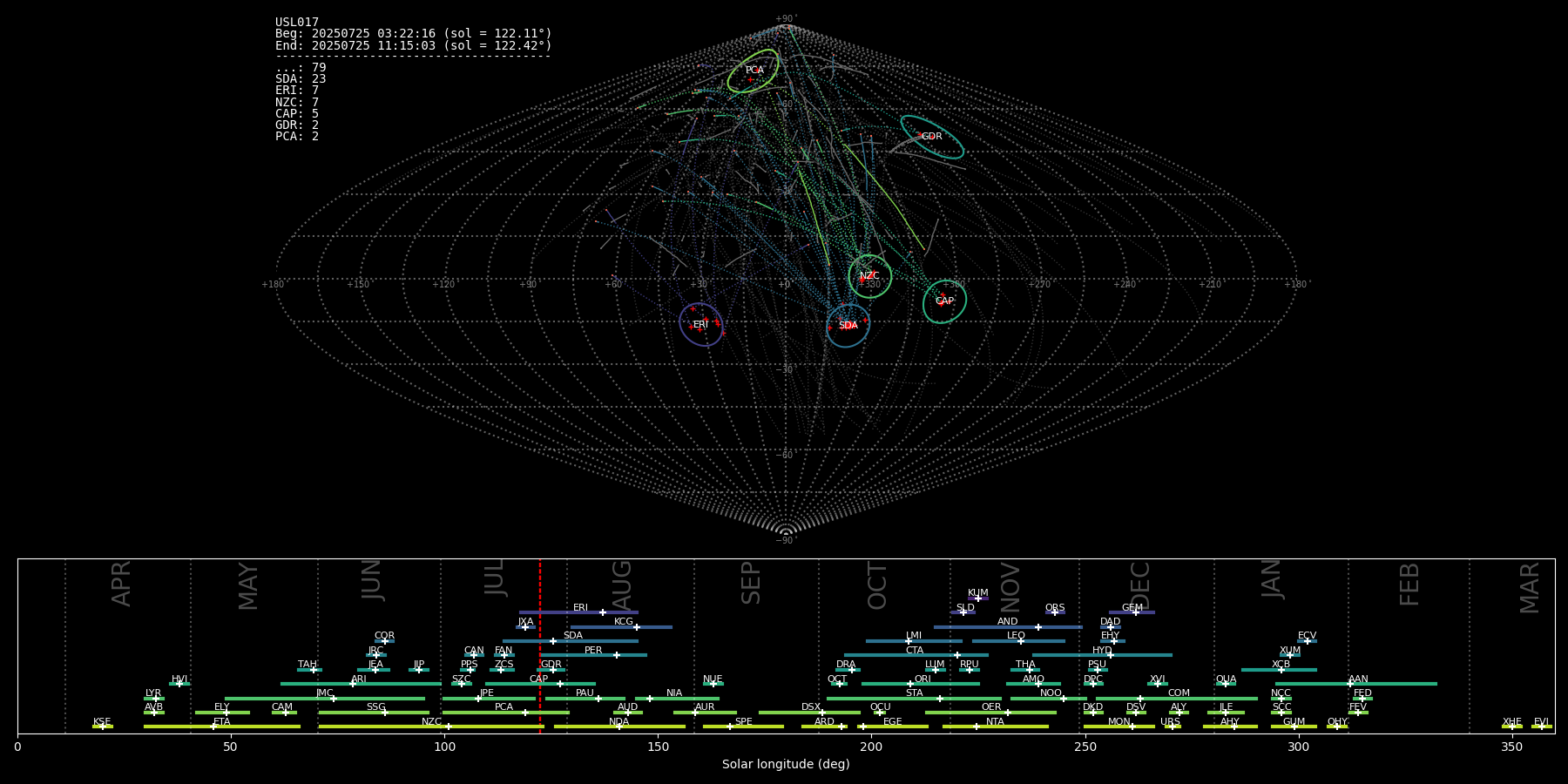Click the AUG month label in the timeline
The width and height of the screenshot is (1568, 784).
point(622,585)
